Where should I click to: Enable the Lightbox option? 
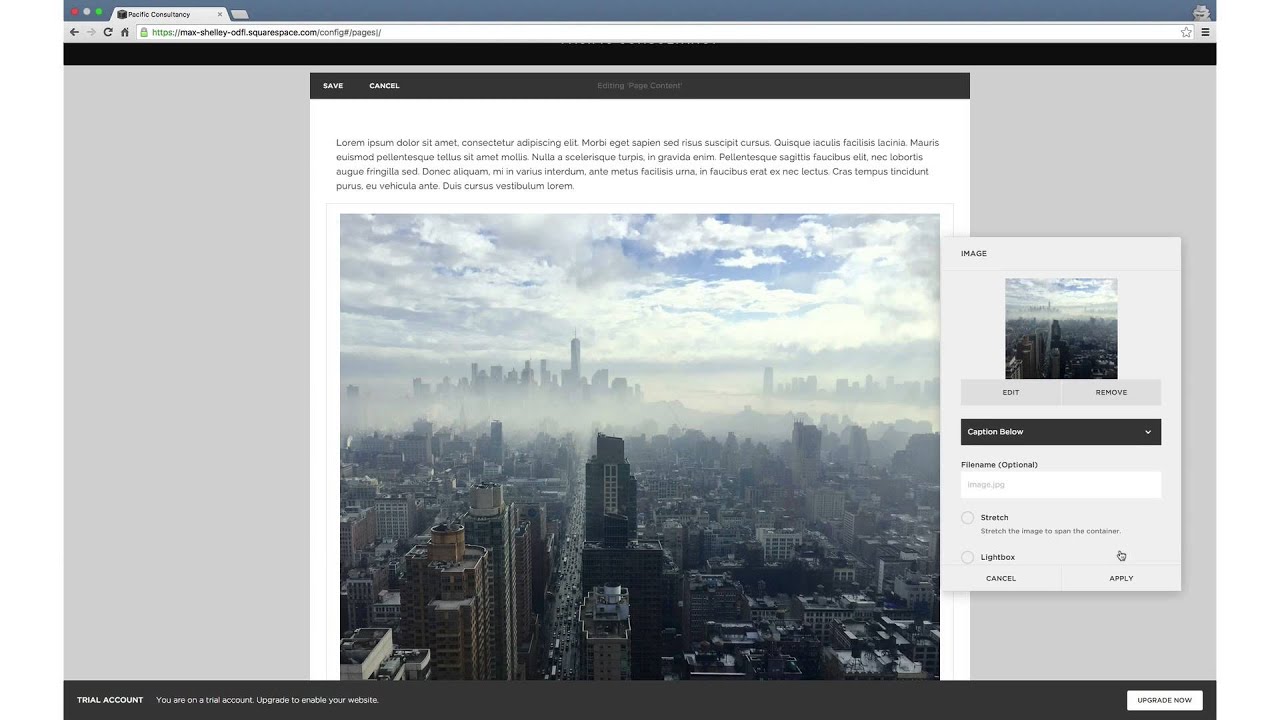pos(967,557)
